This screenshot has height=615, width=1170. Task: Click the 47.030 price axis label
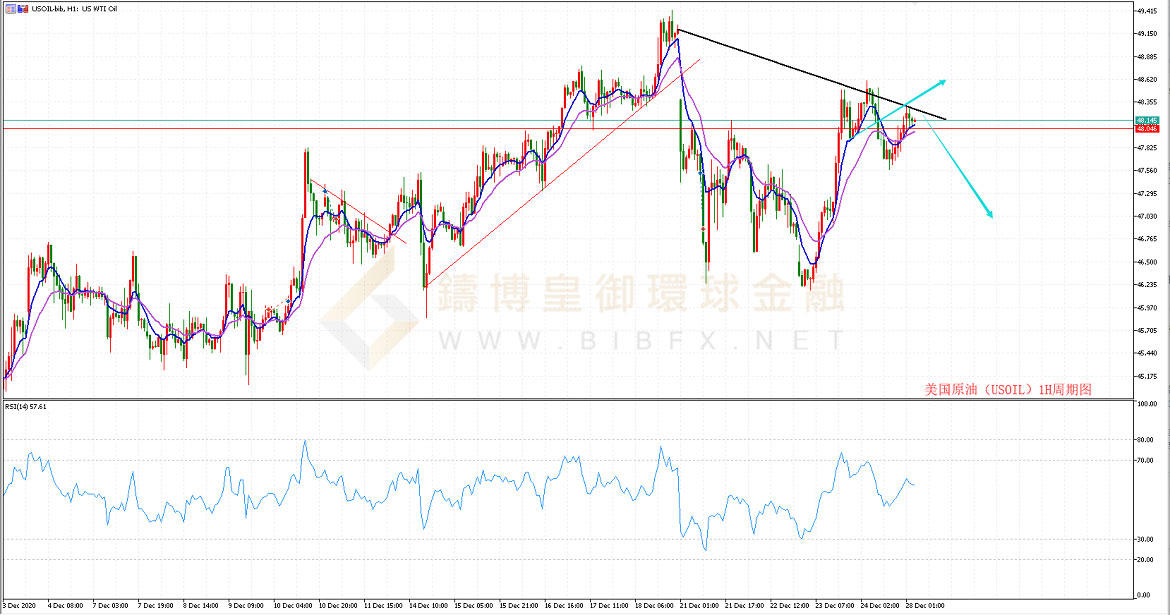tap(1148, 216)
